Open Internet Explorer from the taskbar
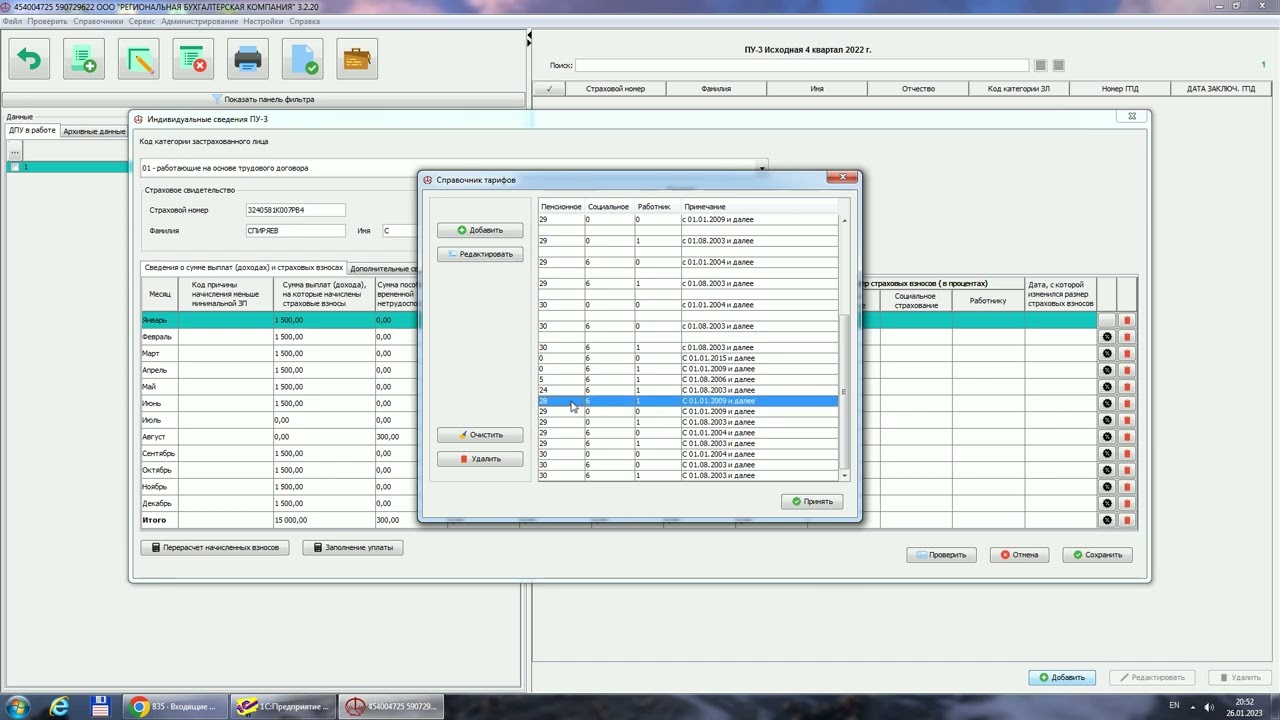Image resolution: width=1280 pixels, height=720 pixels. tap(60, 707)
